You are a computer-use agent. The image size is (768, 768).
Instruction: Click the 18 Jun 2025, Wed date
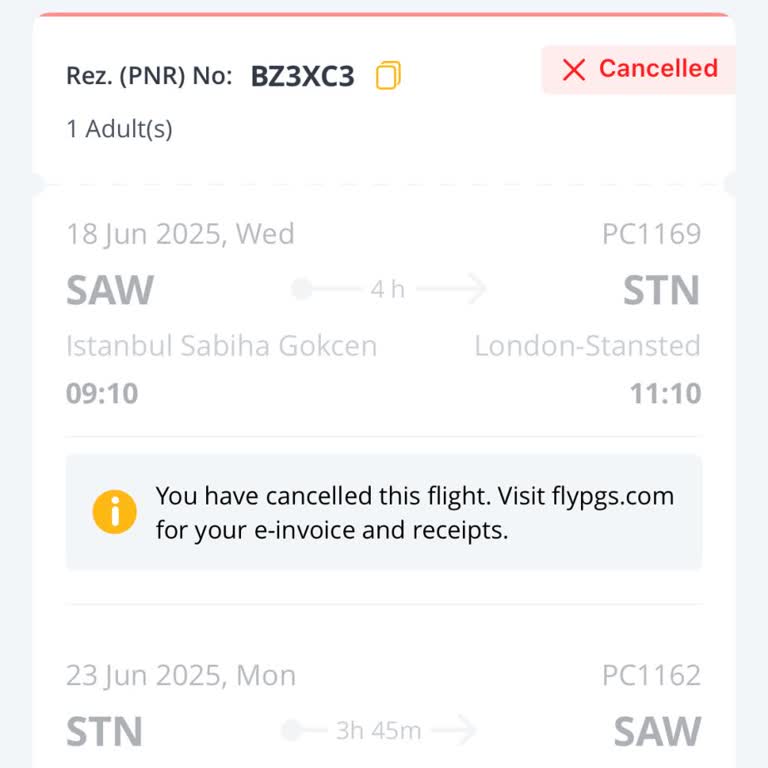180,234
